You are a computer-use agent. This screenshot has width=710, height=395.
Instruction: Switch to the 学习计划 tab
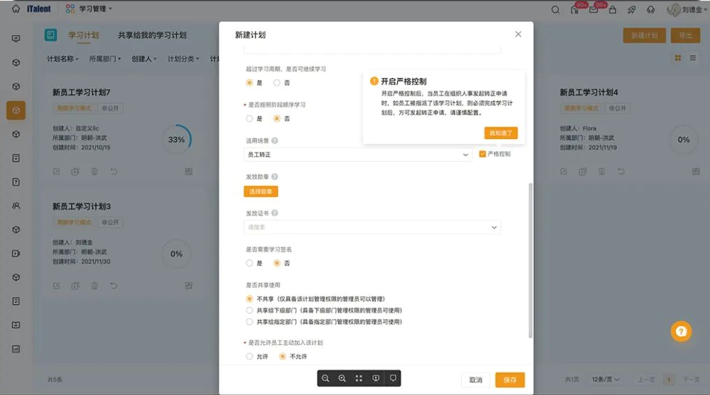84,35
